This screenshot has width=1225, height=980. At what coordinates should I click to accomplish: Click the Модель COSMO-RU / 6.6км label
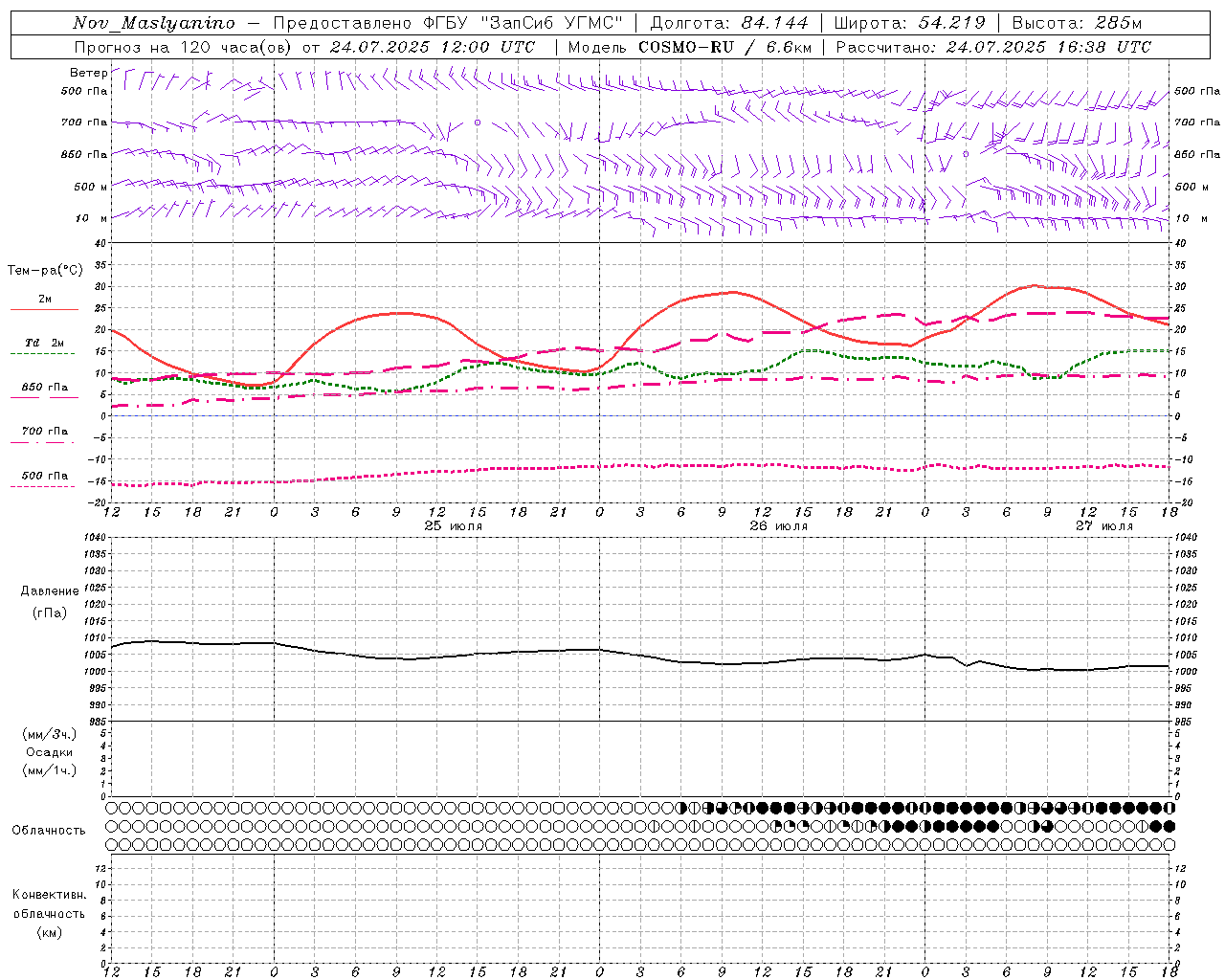point(689,47)
